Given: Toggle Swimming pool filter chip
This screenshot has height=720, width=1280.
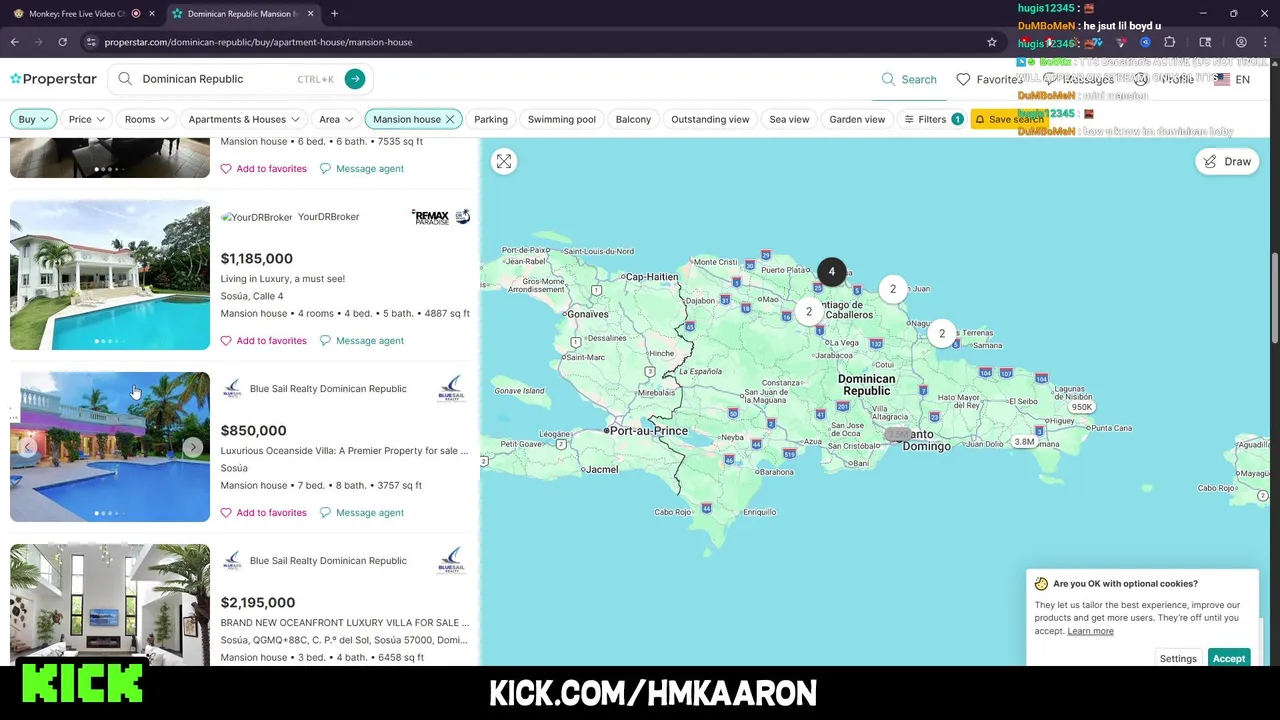Looking at the screenshot, I should tap(562, 119).
